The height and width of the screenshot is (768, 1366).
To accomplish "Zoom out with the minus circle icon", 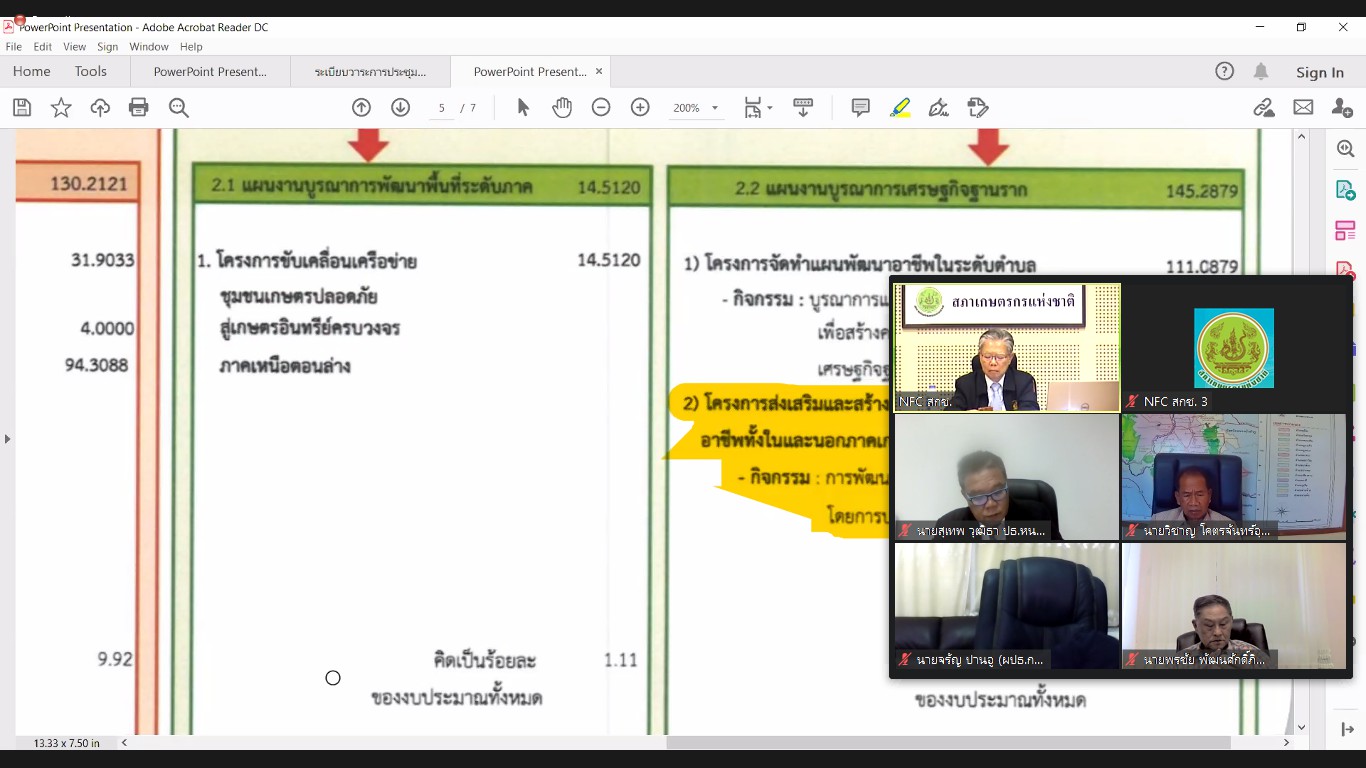I will click(601, 108).
